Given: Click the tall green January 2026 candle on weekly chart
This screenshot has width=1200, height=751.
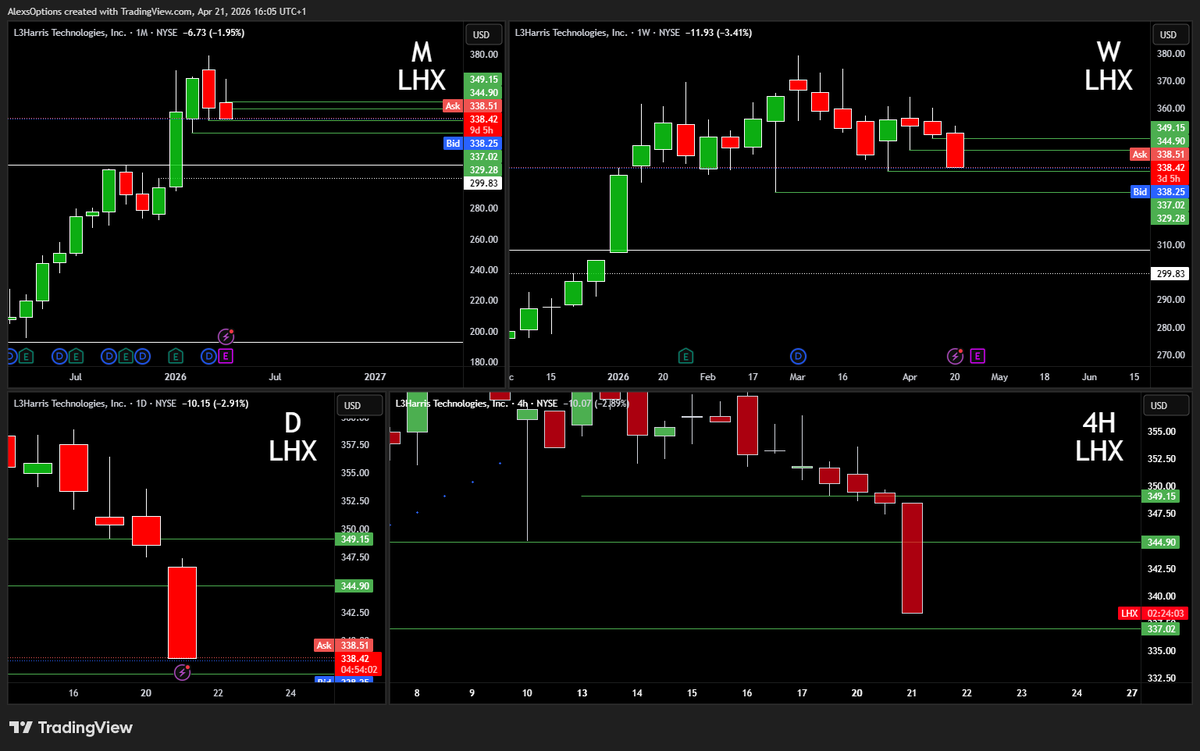Looking at the screenshot, I should point(619,213).
